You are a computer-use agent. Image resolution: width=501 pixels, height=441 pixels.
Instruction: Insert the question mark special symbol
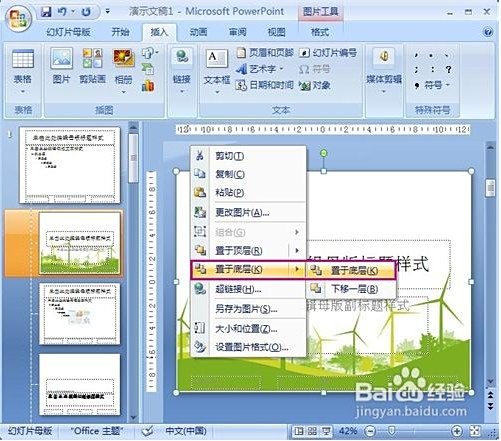(448, 70)
